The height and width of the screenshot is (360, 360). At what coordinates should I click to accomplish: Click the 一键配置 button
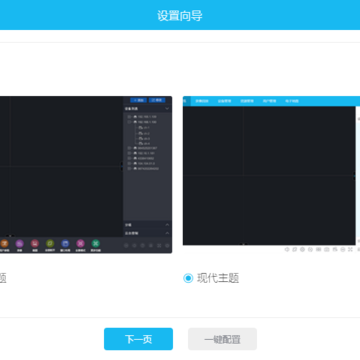point(222,339)
